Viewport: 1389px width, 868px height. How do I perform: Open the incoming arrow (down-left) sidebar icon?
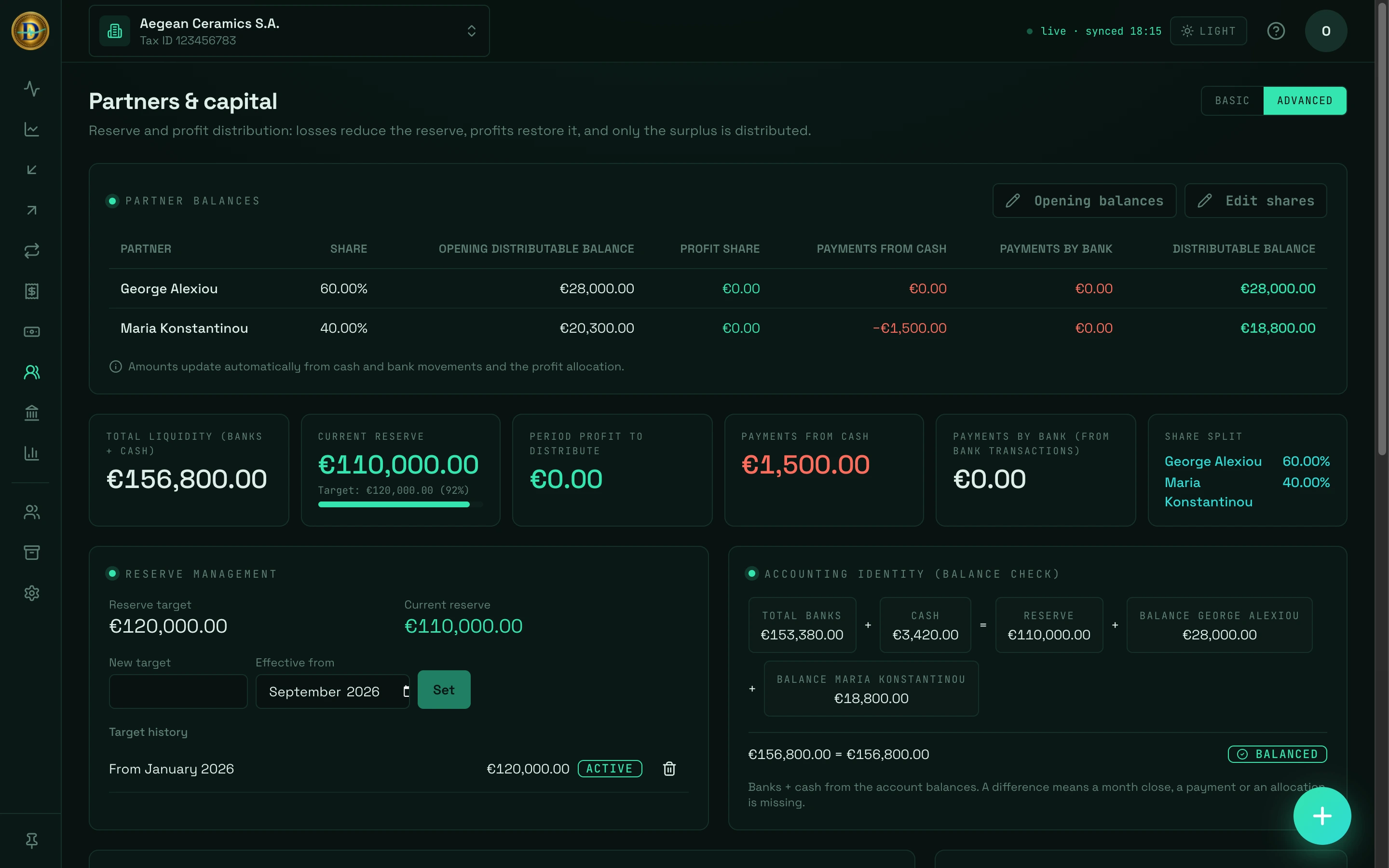coord(31,170)
